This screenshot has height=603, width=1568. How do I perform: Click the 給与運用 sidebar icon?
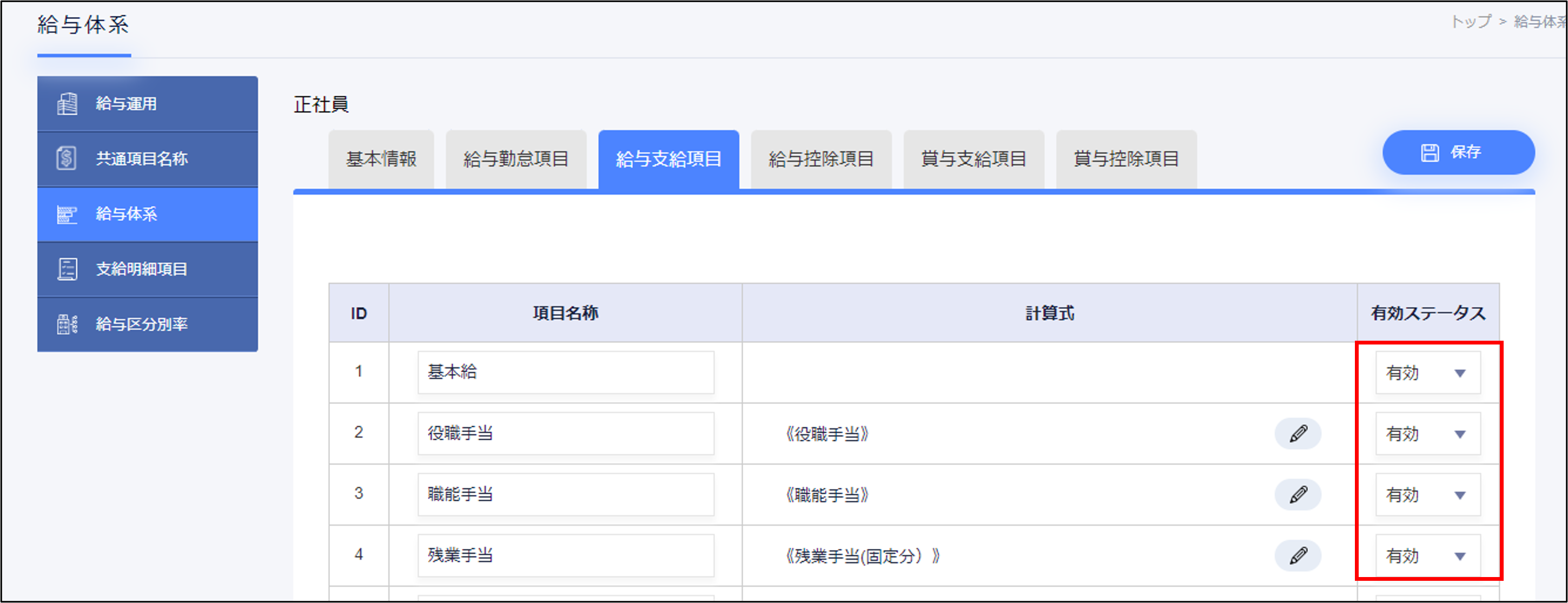click(x=67, y=103)
